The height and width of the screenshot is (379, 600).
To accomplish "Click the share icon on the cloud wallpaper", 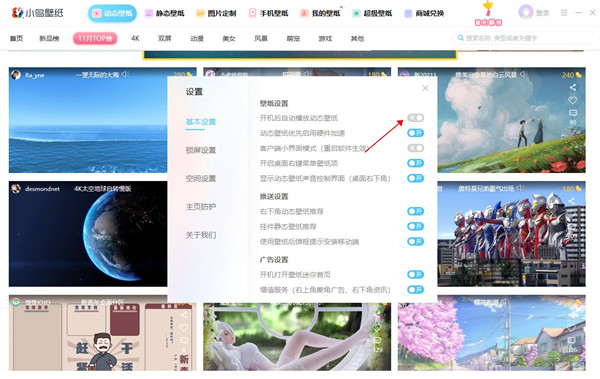I will tap(572, 88).
